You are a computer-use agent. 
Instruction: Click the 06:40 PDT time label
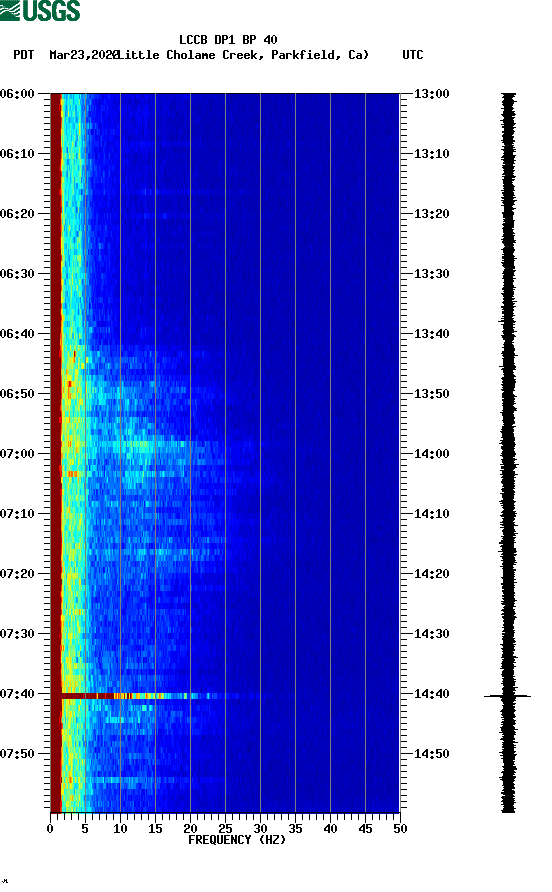coord(17,334)
